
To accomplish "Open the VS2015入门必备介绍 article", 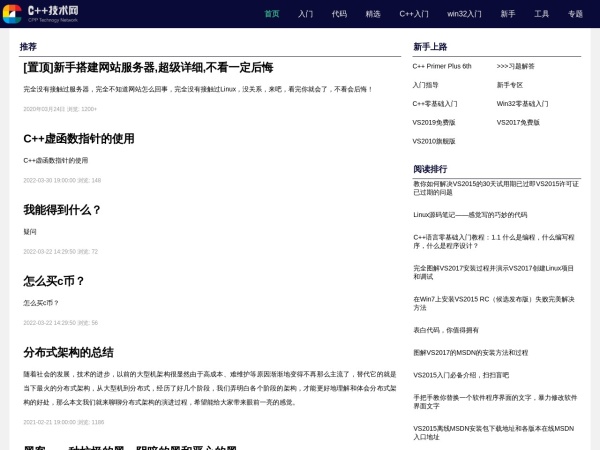I will click(461, 375).
